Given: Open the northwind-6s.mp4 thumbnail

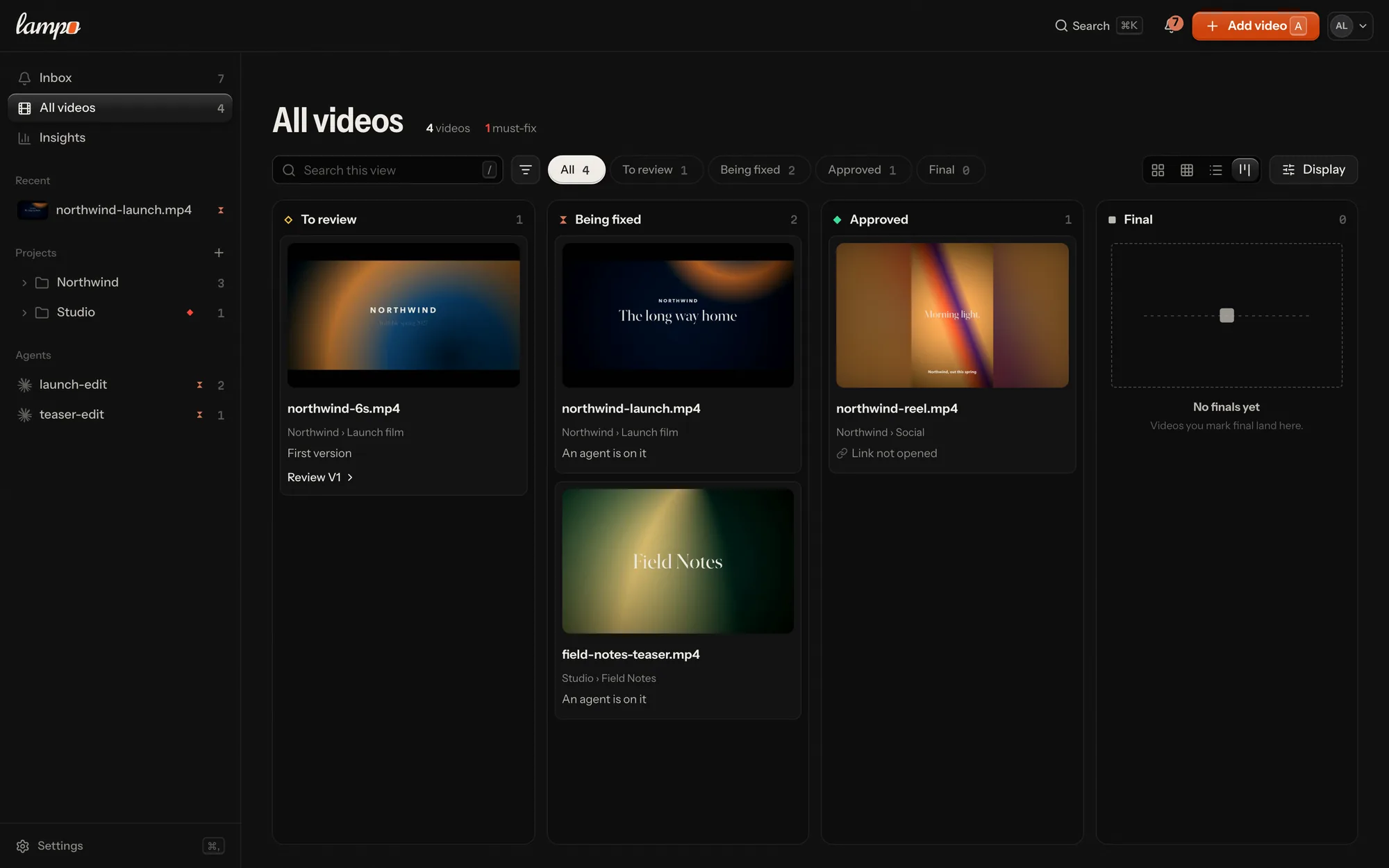Looking at the screenshot, I should coord(404,315).
